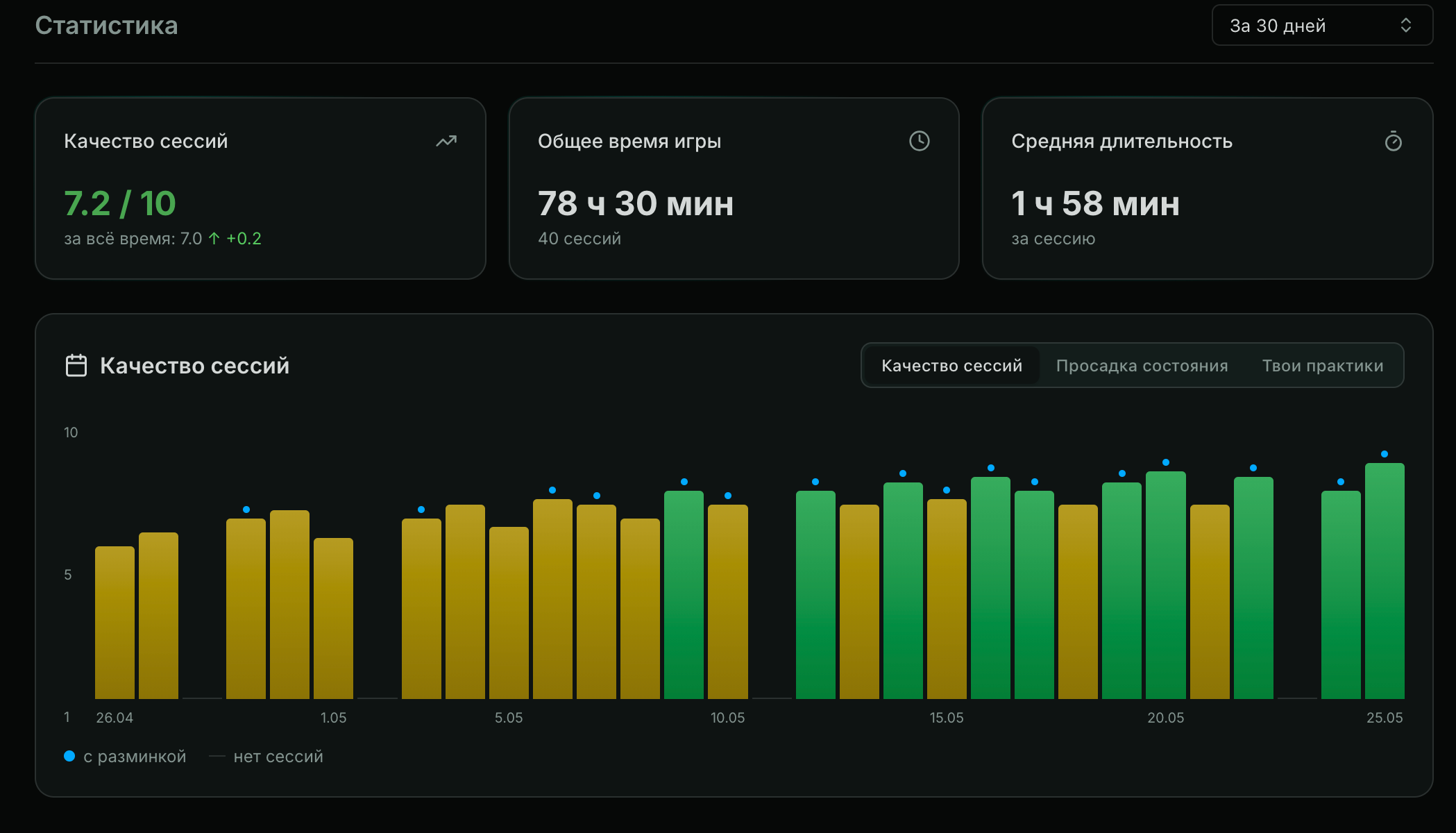Image resolution: width=1456 pixels, height=833 pixels.
Task: Click the green up arrow next to +0.2
Action: pyautogui.click(x=214, y=239)
